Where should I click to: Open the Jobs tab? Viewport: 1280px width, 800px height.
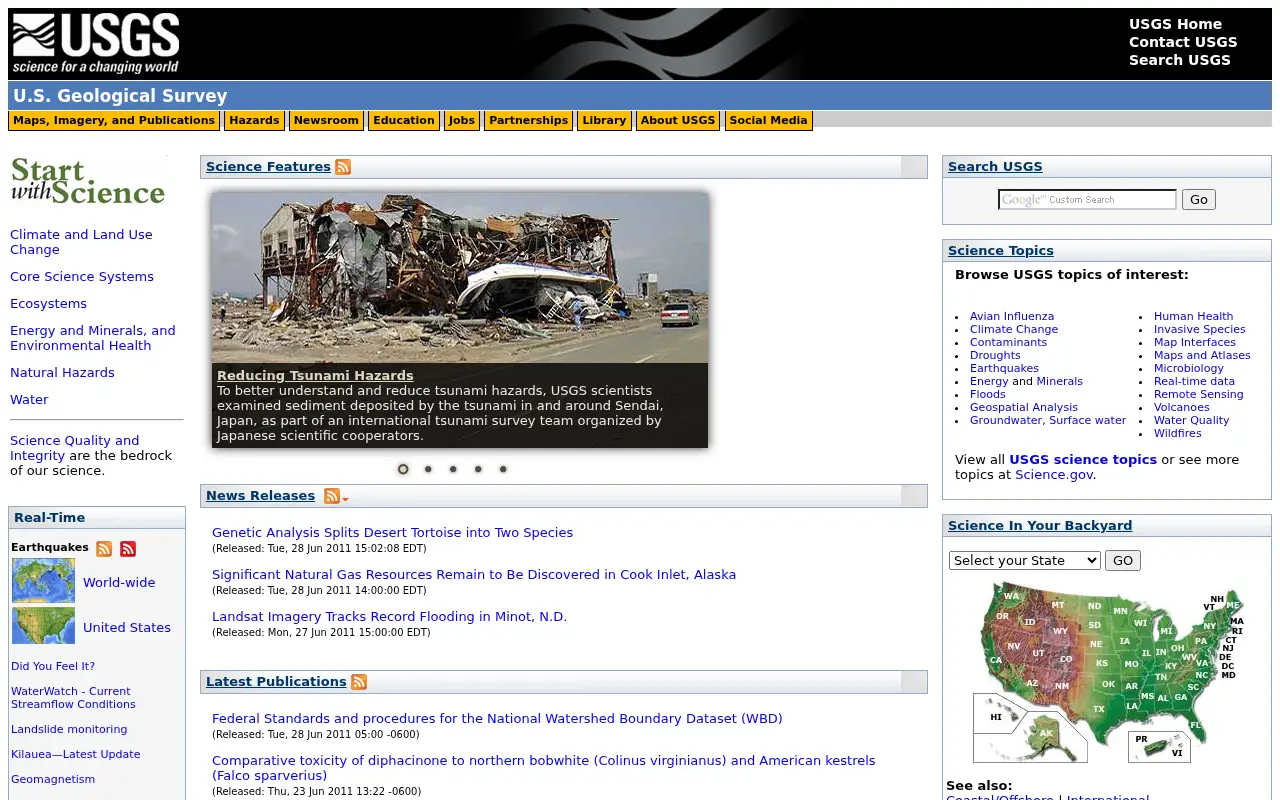point(462,121)
